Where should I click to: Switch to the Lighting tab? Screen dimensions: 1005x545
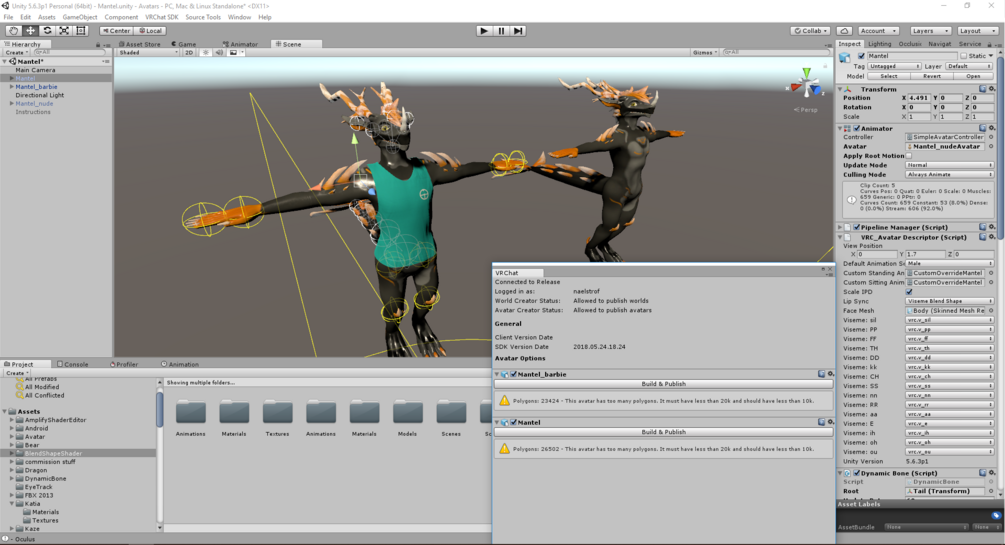click(879, 44)
